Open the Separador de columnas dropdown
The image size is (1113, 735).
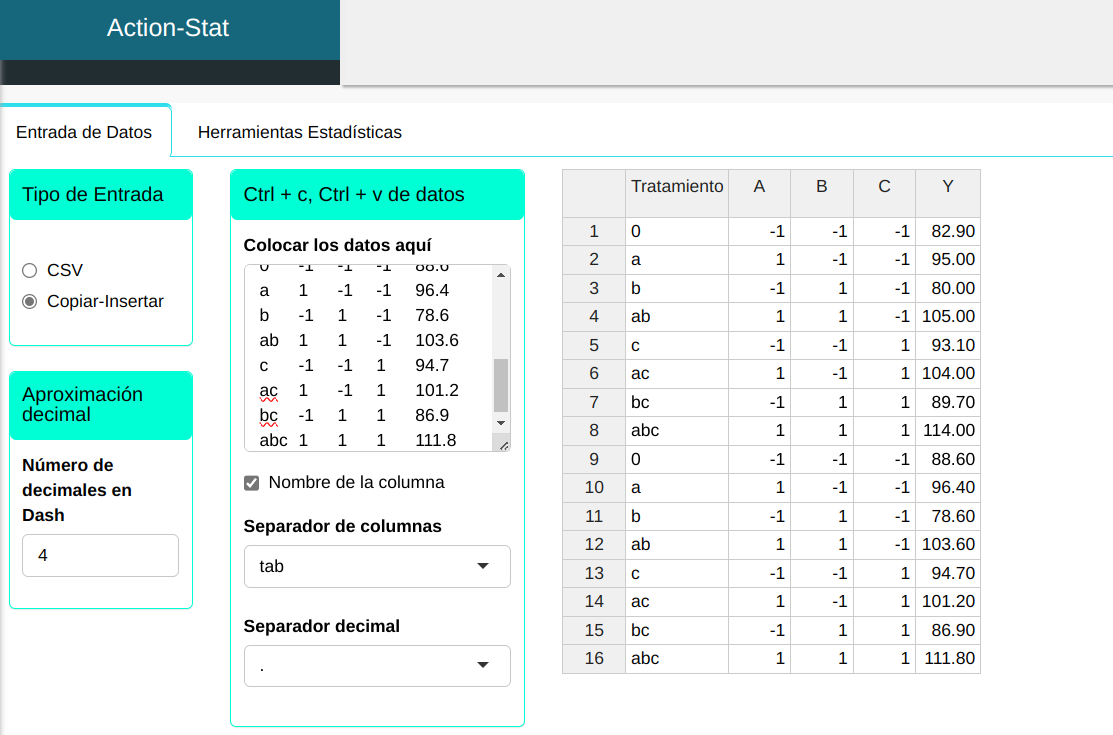(376, 566)
